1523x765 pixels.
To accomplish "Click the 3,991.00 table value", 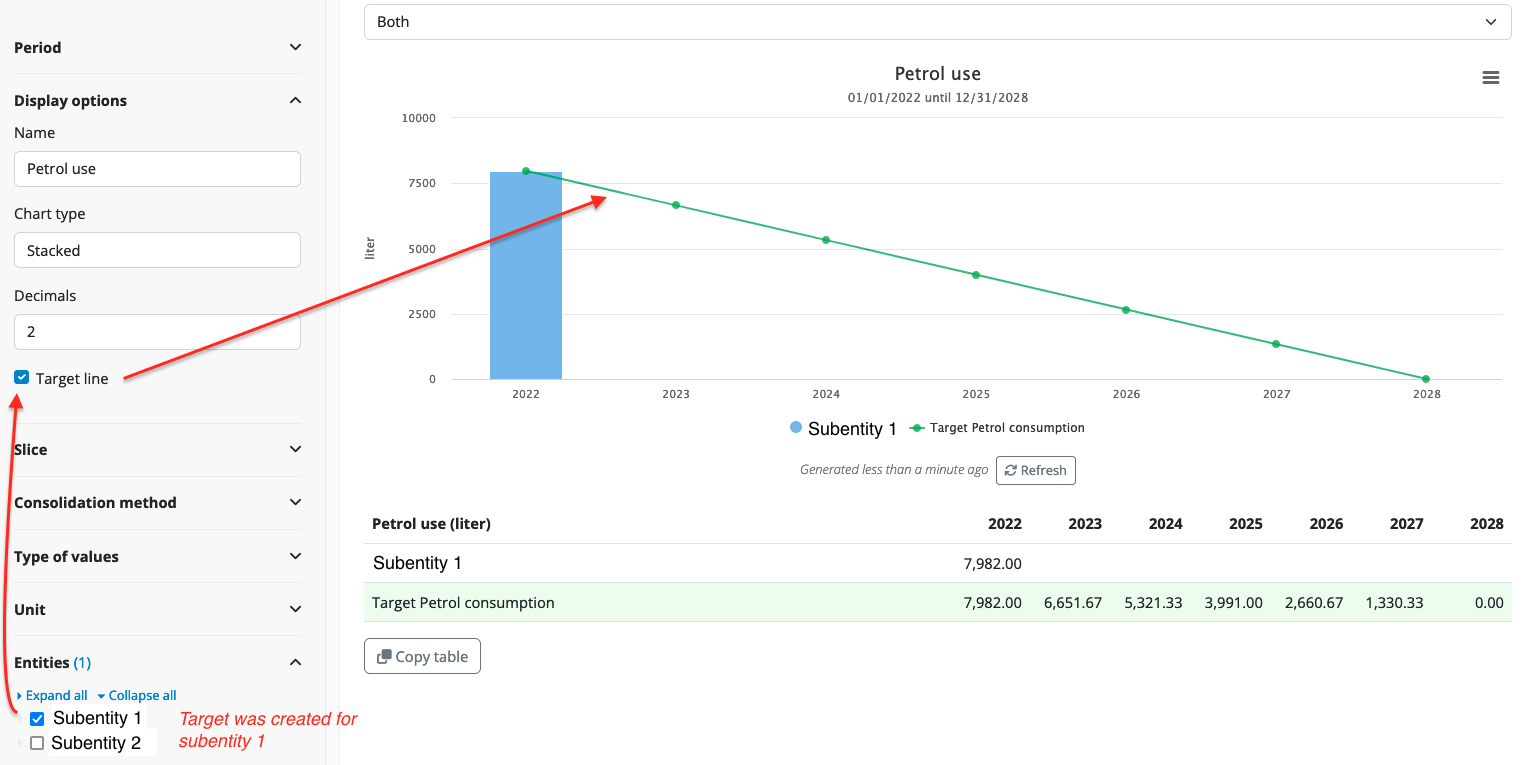I will (1233, 603).
